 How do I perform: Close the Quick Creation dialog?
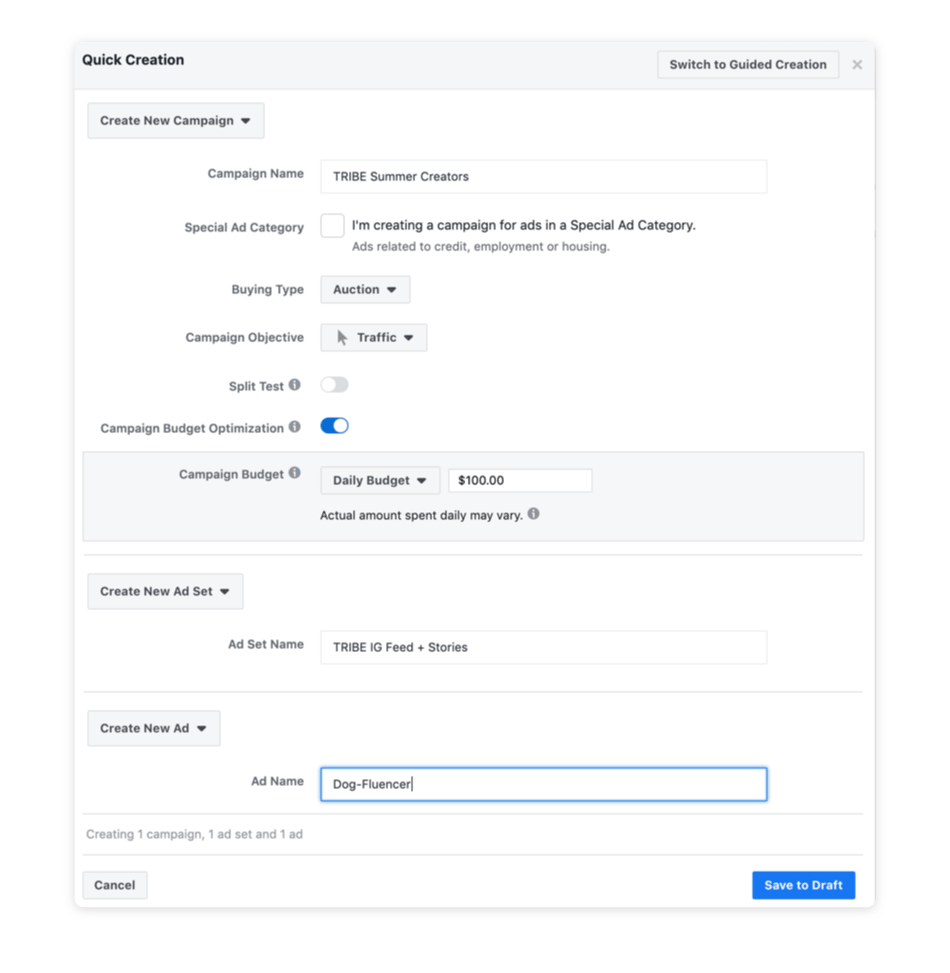pos(857,64)
